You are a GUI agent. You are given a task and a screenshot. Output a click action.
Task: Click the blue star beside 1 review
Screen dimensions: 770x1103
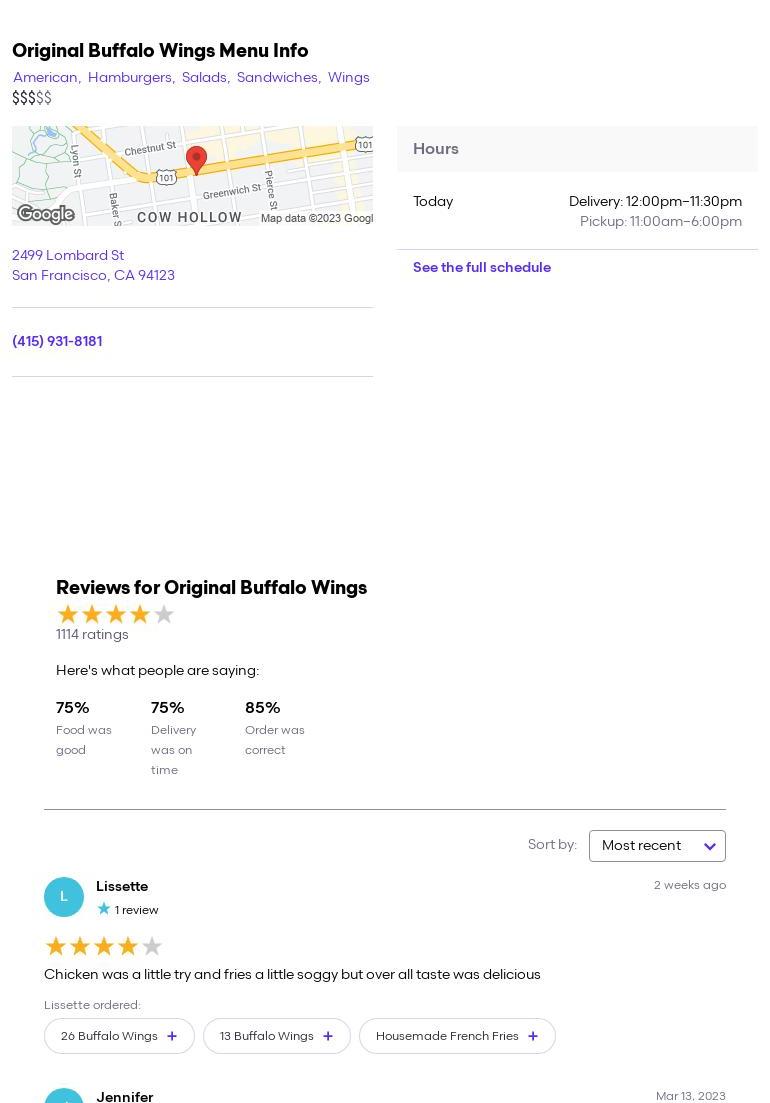click(104, 909)
